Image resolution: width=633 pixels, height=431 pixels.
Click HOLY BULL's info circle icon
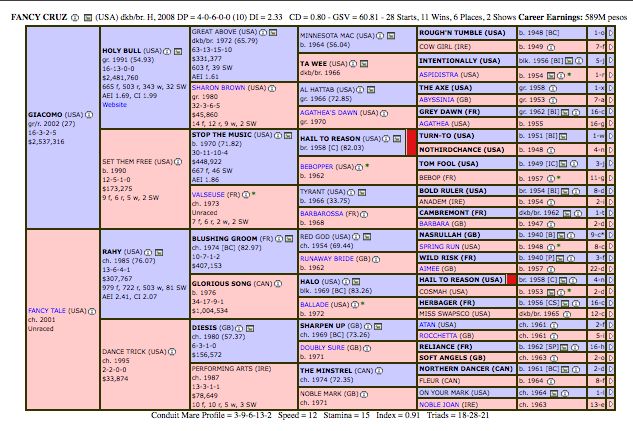click(x=167, y=51)
